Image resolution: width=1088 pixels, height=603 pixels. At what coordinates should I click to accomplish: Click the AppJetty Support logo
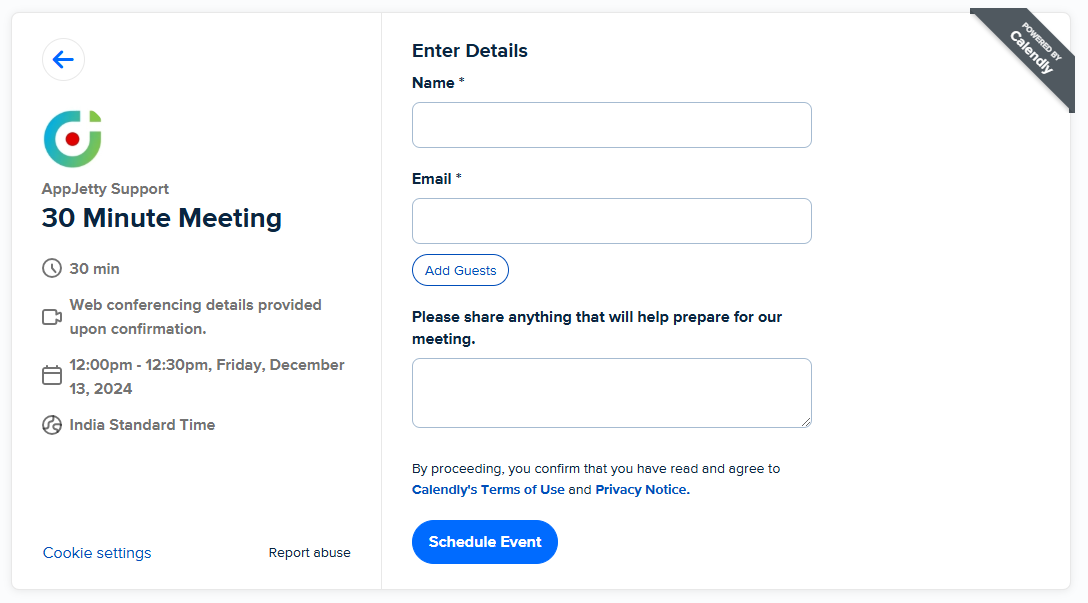coord(72,139)
